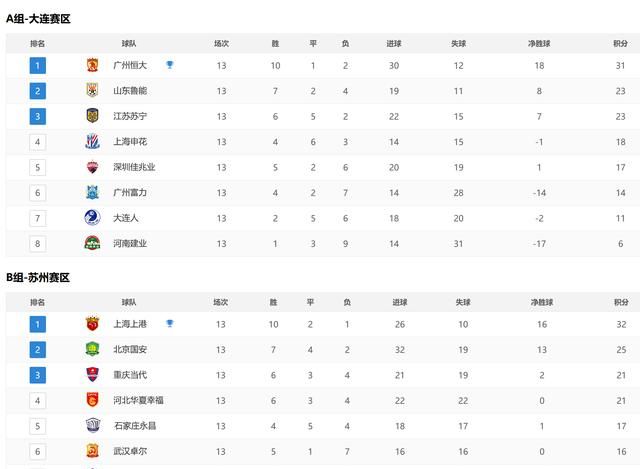Image resolution: width=640 pixels, height=469 pixels.
Task: Open the 河北华夏幸福 team name link
Action: [138, 400]
